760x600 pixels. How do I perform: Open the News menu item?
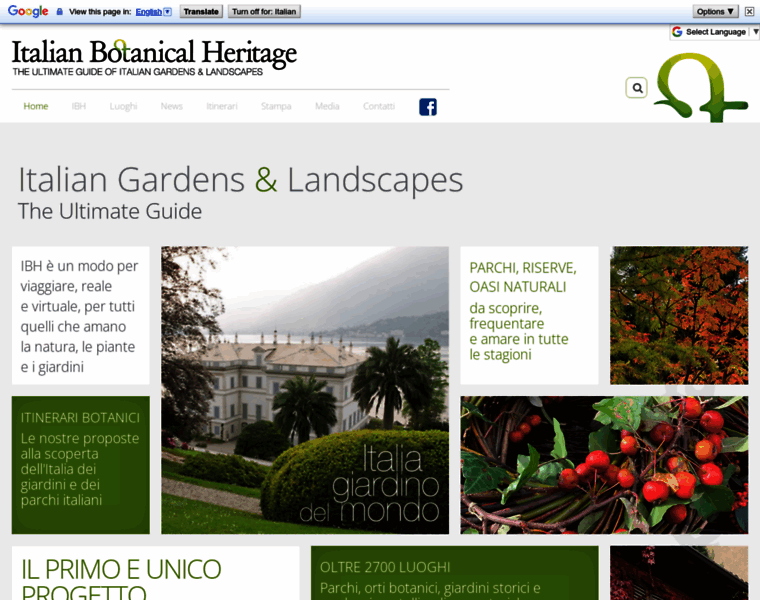click(172, 106)
